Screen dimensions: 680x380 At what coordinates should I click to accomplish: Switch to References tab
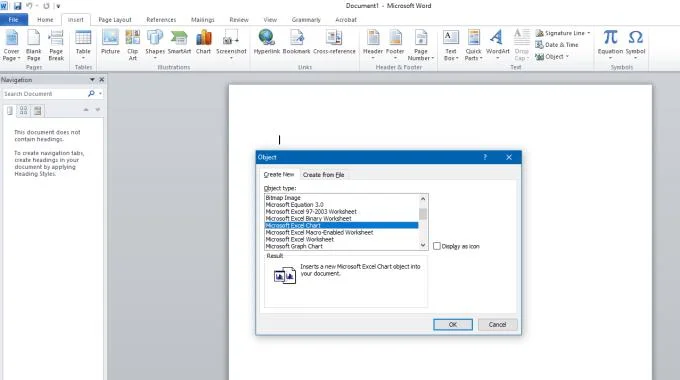coord(161,20)
